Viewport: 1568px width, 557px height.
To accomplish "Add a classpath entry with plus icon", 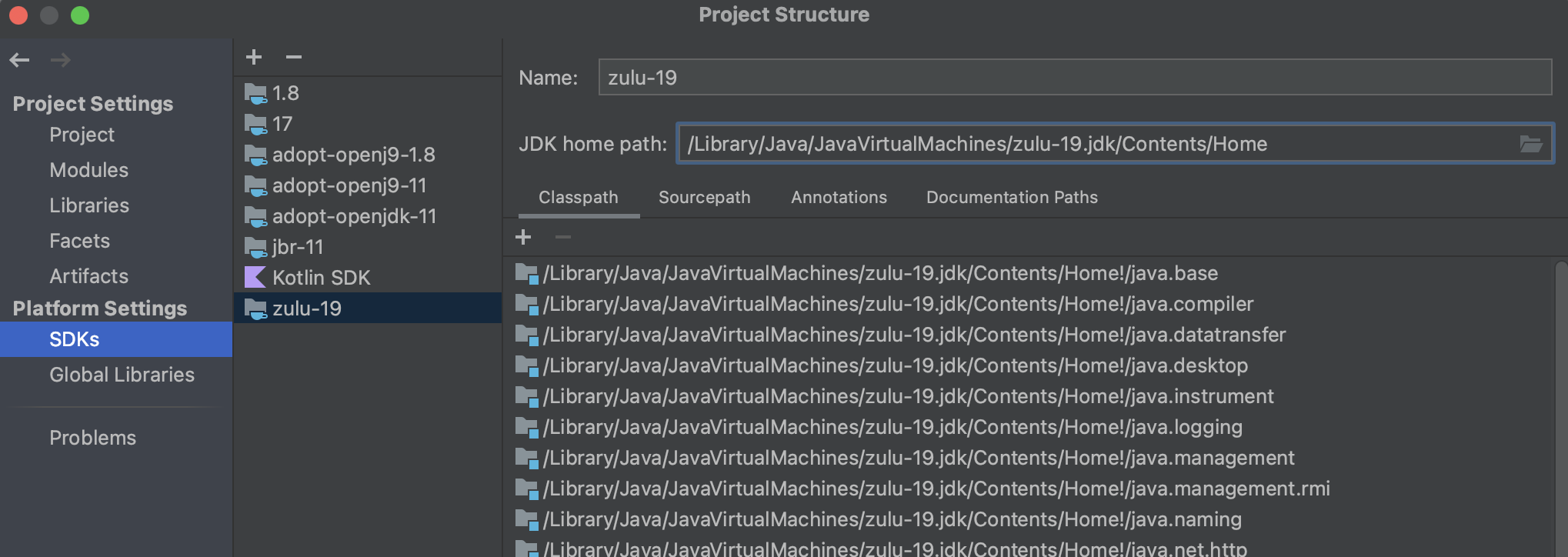I will 523,237.
